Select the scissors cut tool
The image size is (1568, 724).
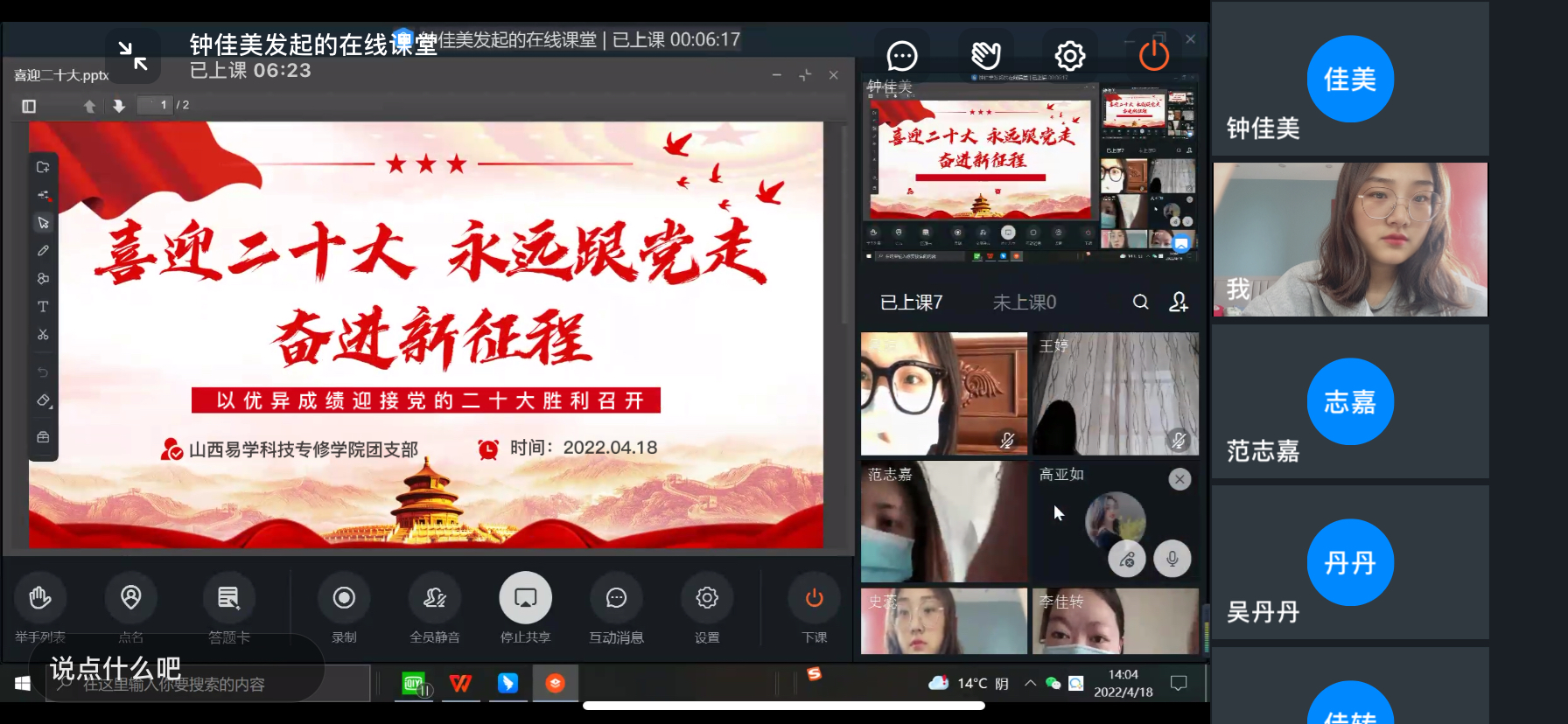point(43,335)
